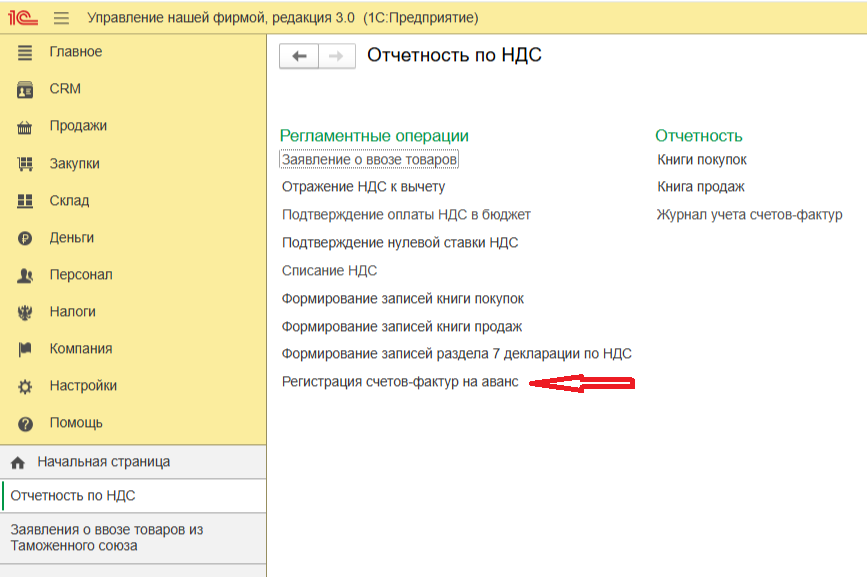Open the hamburger main menu icon
Viewport: 867px width, 577px height.
[61, 18]
